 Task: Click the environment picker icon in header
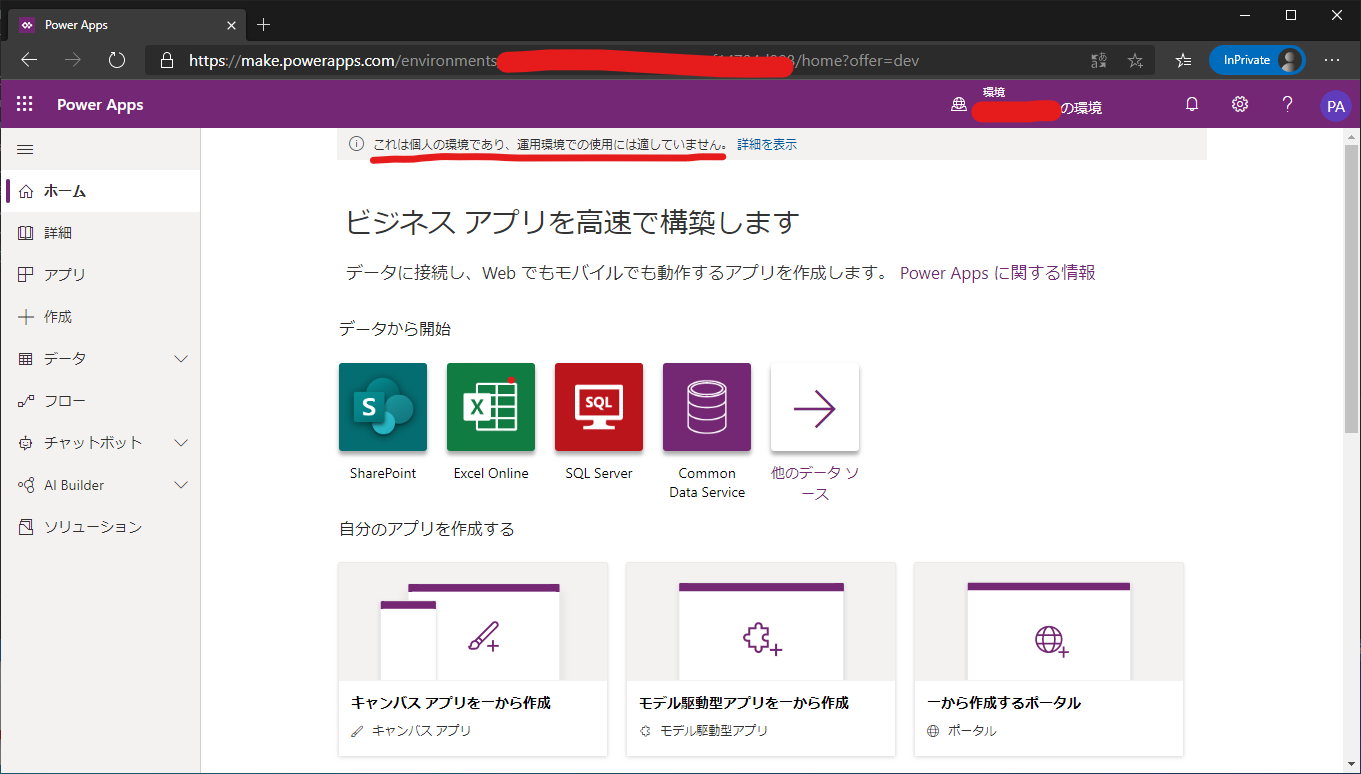pos(958,105)
